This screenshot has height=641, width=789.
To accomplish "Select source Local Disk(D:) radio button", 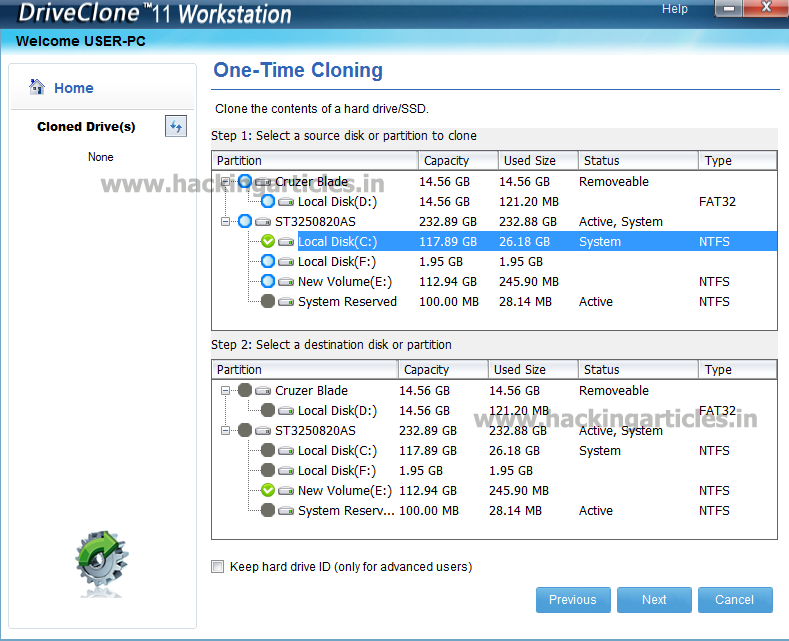I will tap(268, 201).
